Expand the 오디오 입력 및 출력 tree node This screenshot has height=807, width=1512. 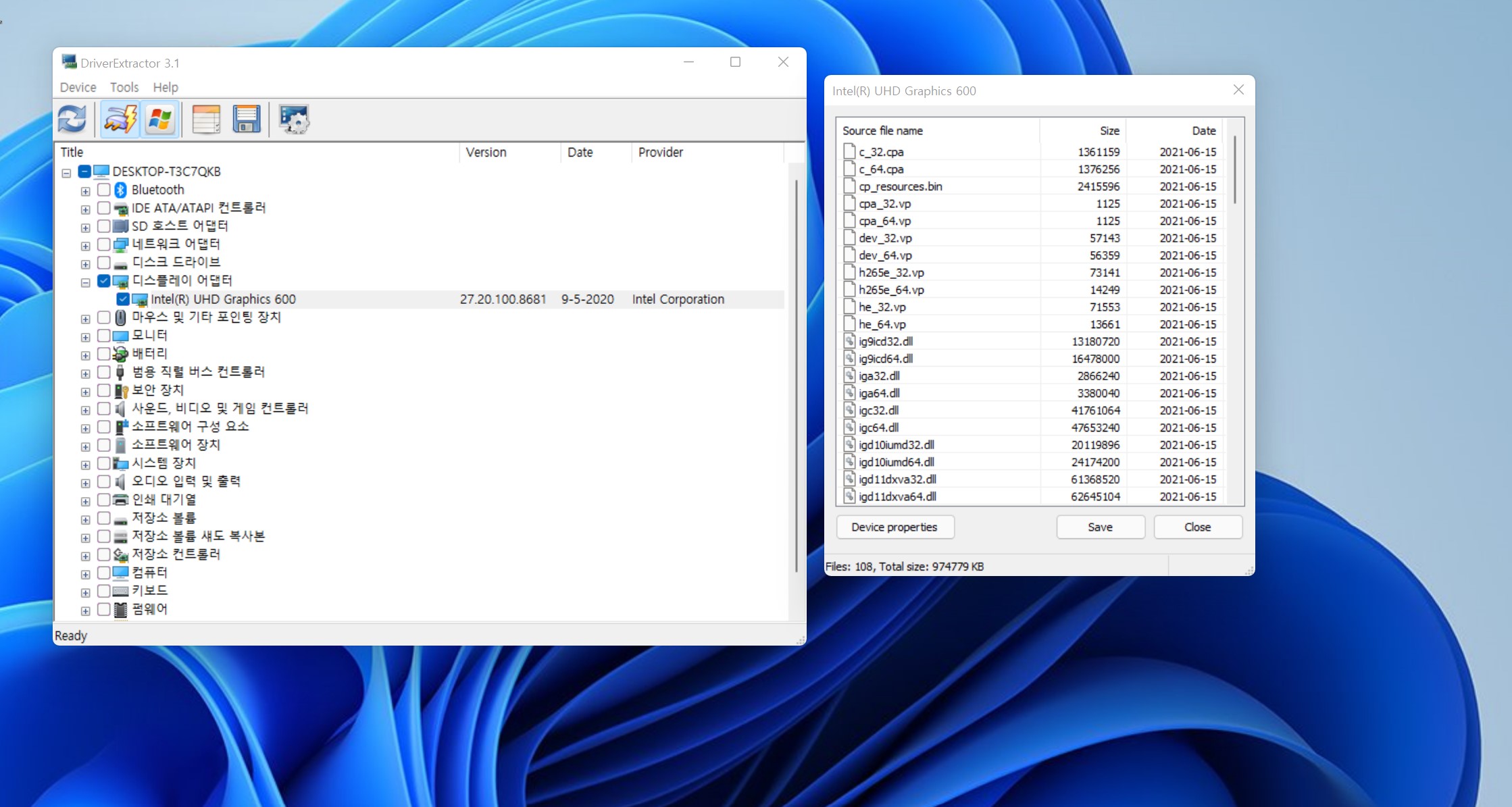(85, 484)
